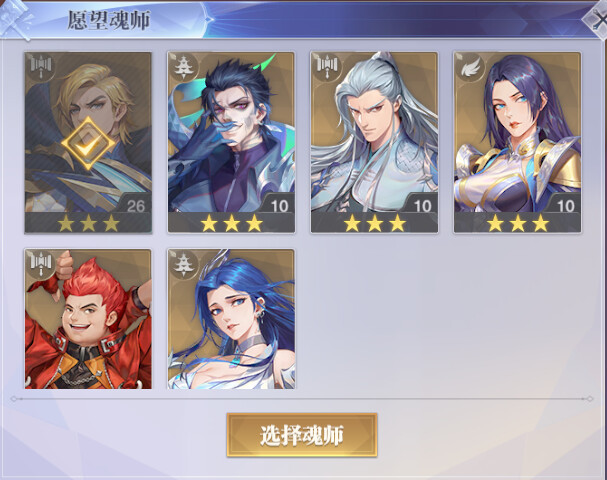Confirm with the 选择魂师 button

click(x=302, y=435)
